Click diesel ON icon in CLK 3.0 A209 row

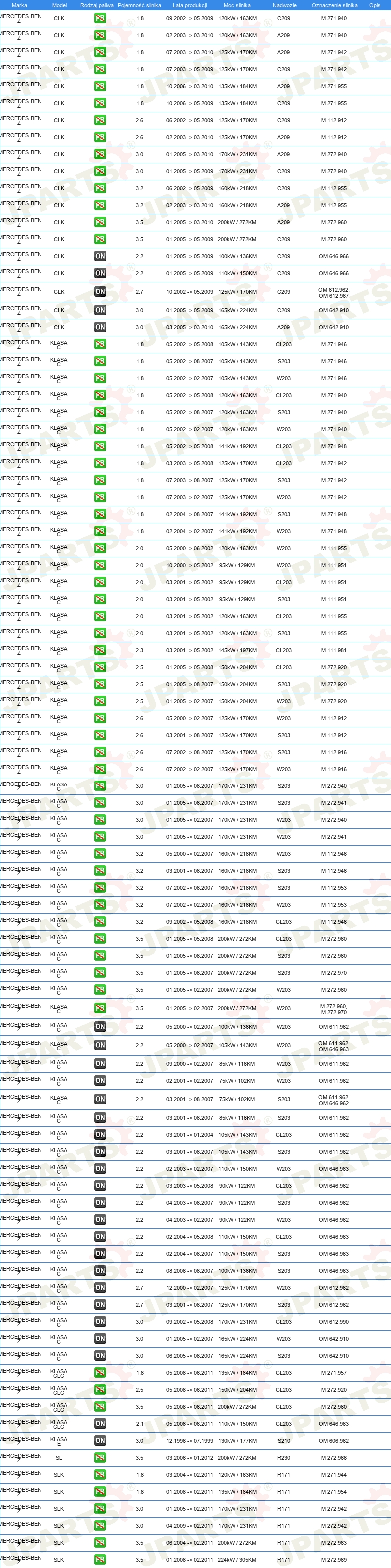tap(100, 327)
